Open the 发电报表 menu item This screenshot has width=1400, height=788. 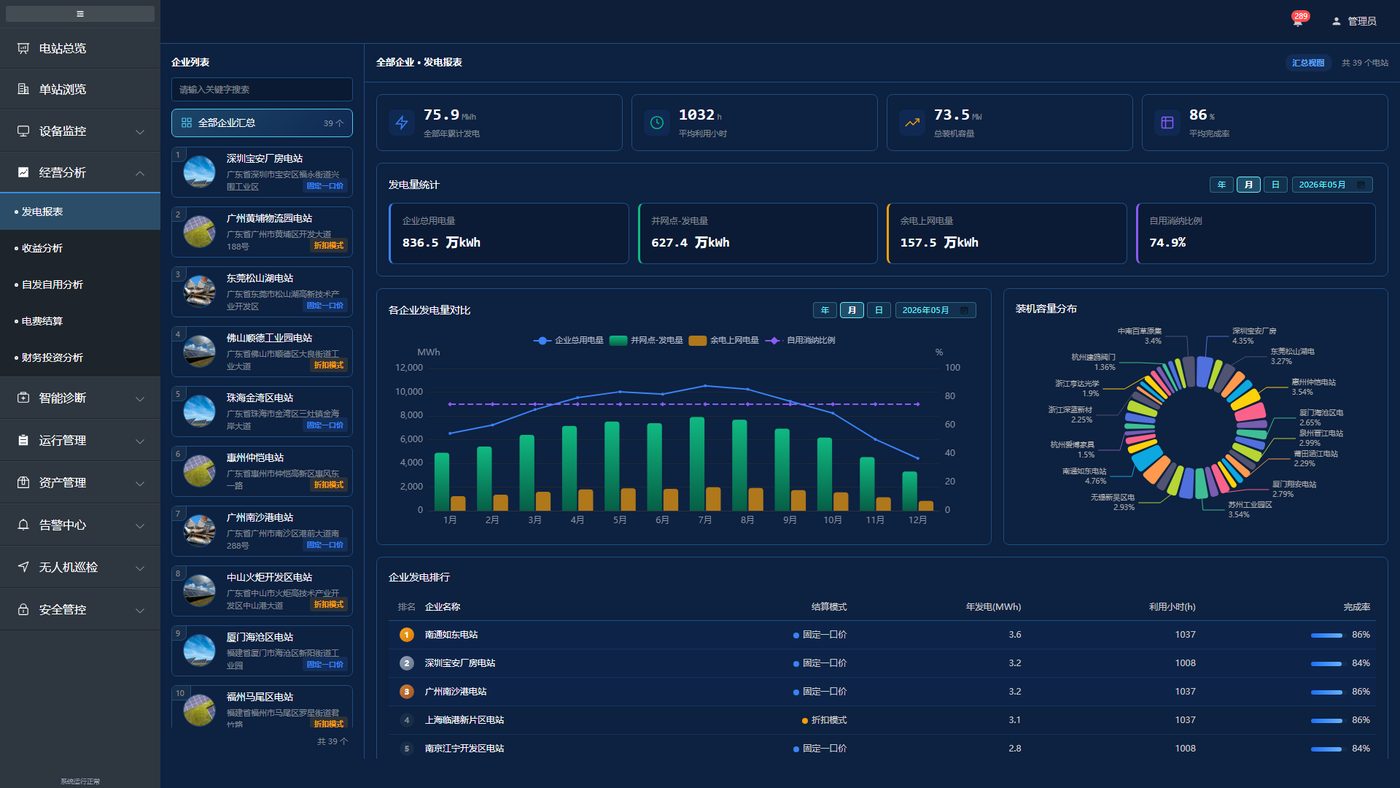tap(80, 212)
